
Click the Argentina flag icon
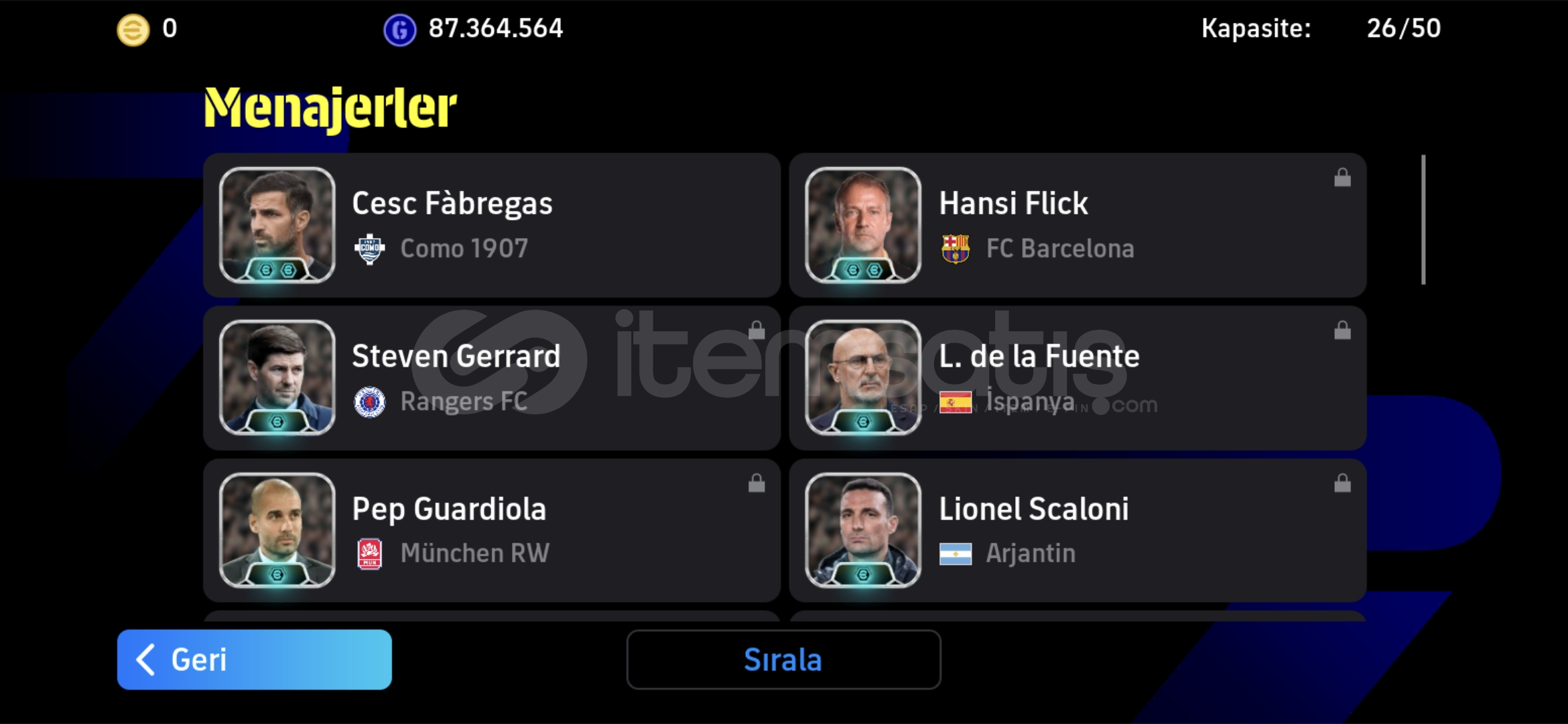[x=956, y=554]
